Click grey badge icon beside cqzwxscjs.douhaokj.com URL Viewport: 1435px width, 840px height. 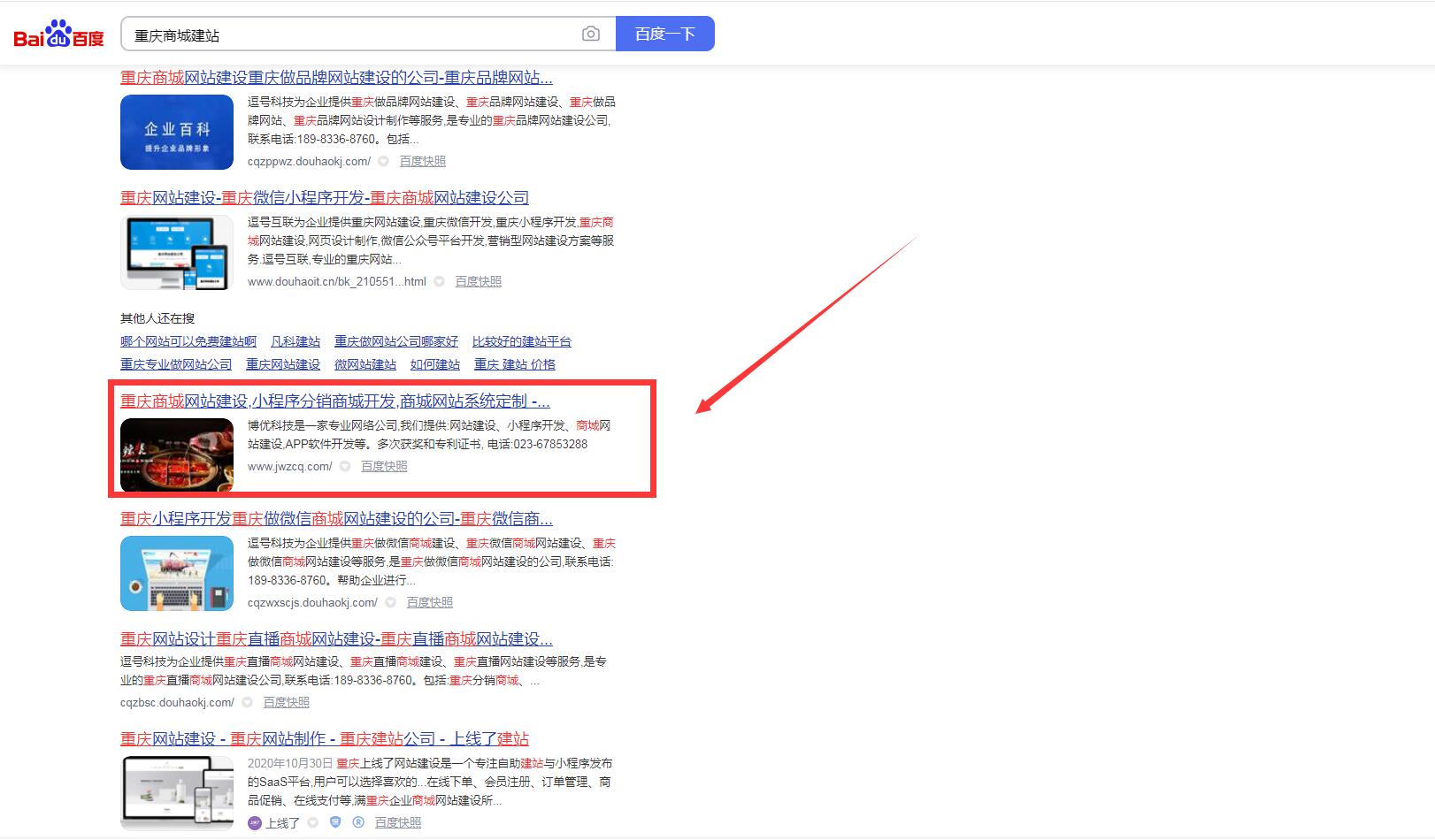(x=390, y=603)
